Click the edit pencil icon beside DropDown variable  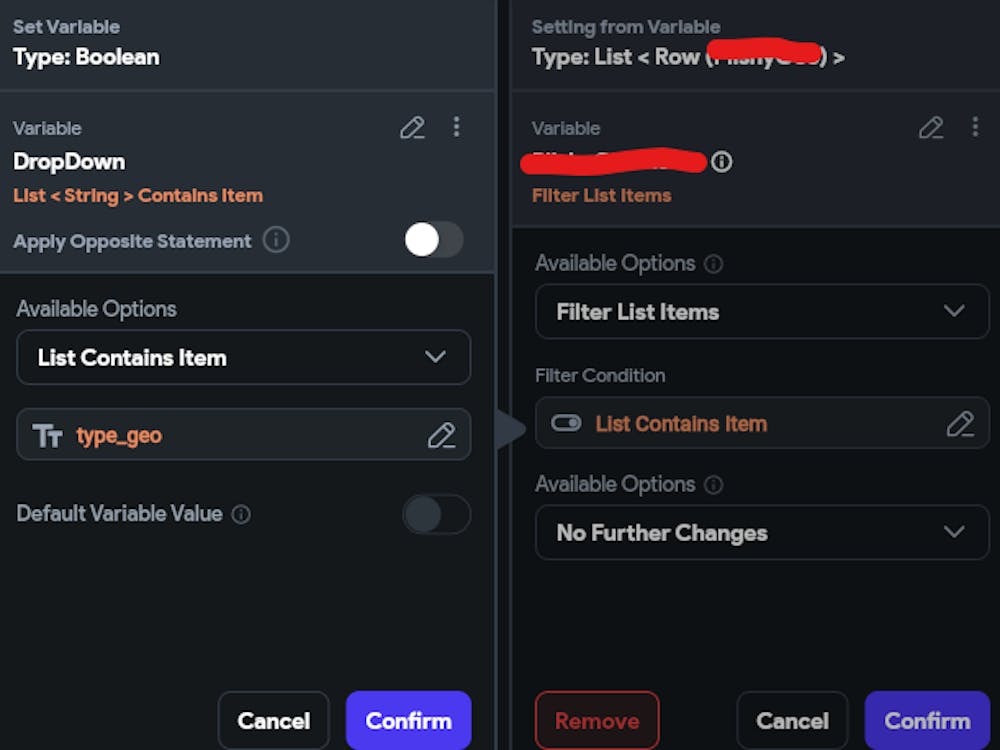(412, 127)
